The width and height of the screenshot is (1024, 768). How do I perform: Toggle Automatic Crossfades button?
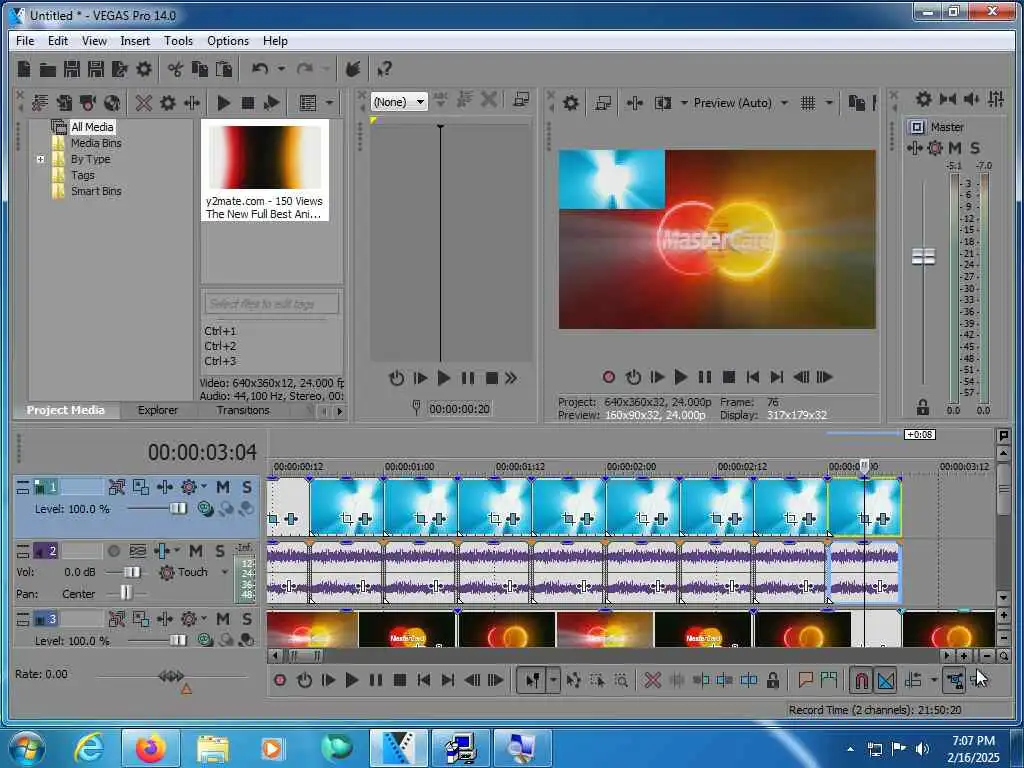[886, 680]
